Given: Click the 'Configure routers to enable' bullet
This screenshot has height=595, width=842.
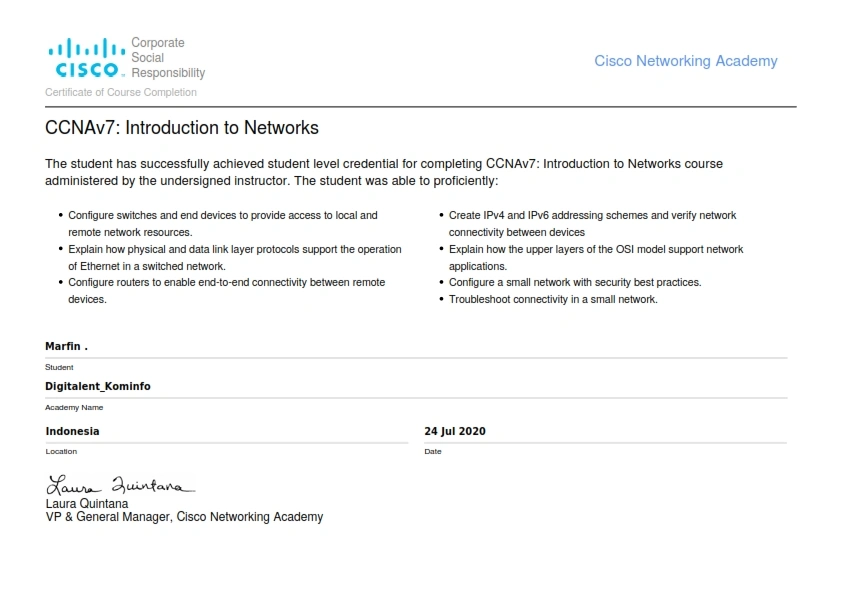Looking at the screenshot, I should tap(226, 290).
